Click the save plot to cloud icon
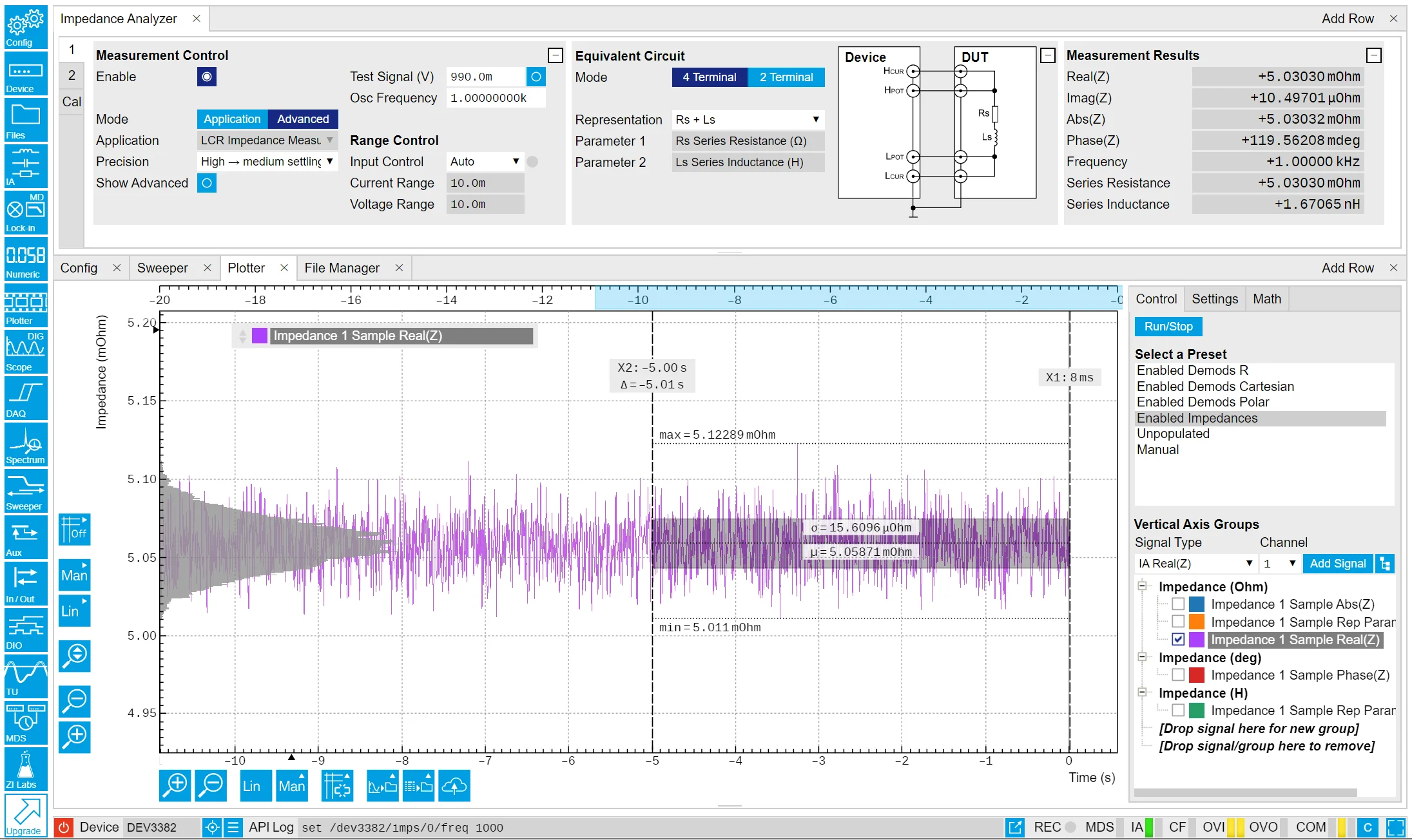The width and height of the screenshot is (1412, 840). tap(454, 785)
